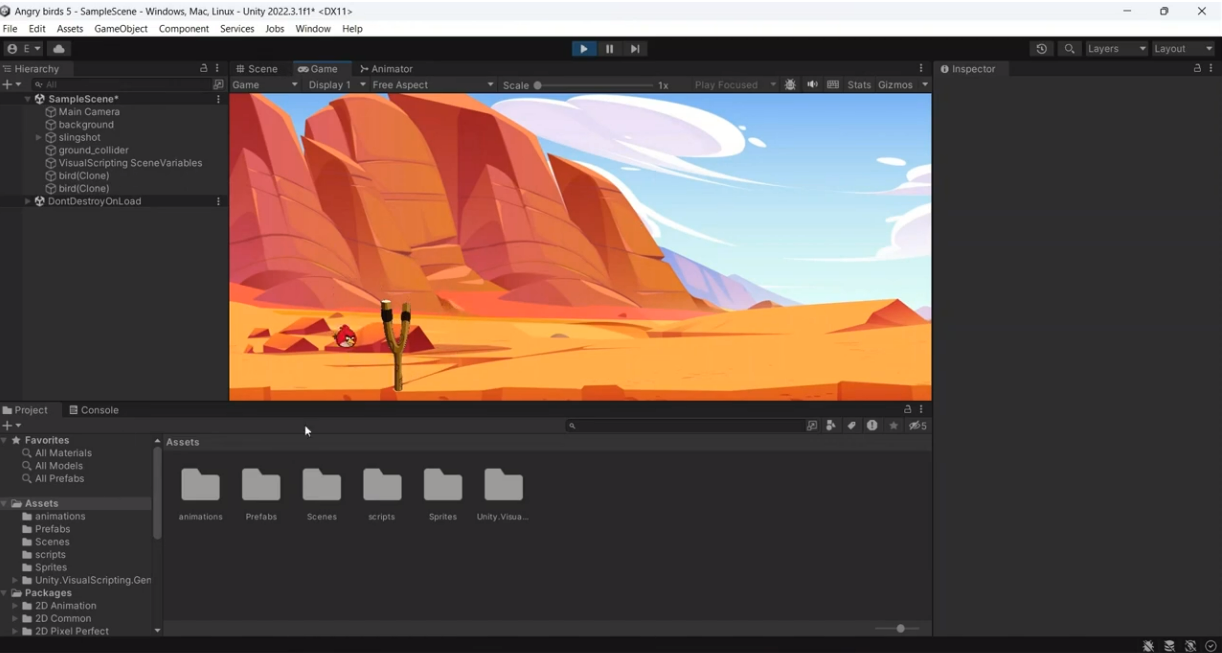1222x653 pixels.
Task: Open the Display 1 dropdown
Action: (x=336, y=85)
